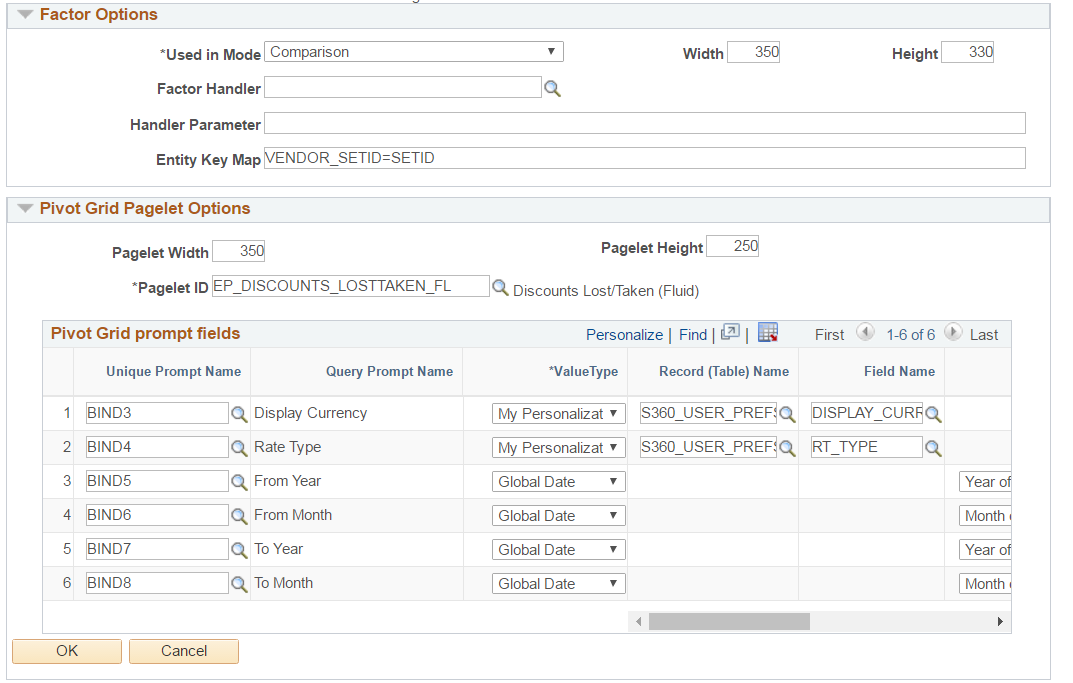
Task: Click the Find link above the prompt fields
Action: pyautogui.click(x=692, y=334)
